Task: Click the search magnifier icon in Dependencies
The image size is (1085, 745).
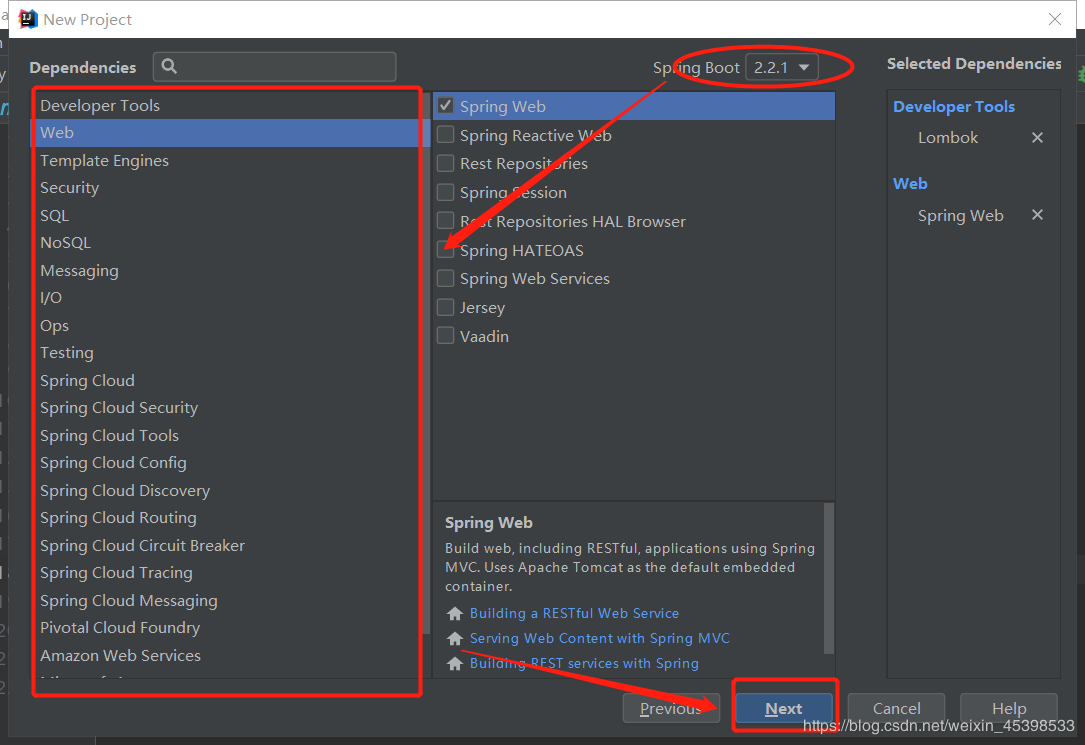Action: click(x=169, y=66)
